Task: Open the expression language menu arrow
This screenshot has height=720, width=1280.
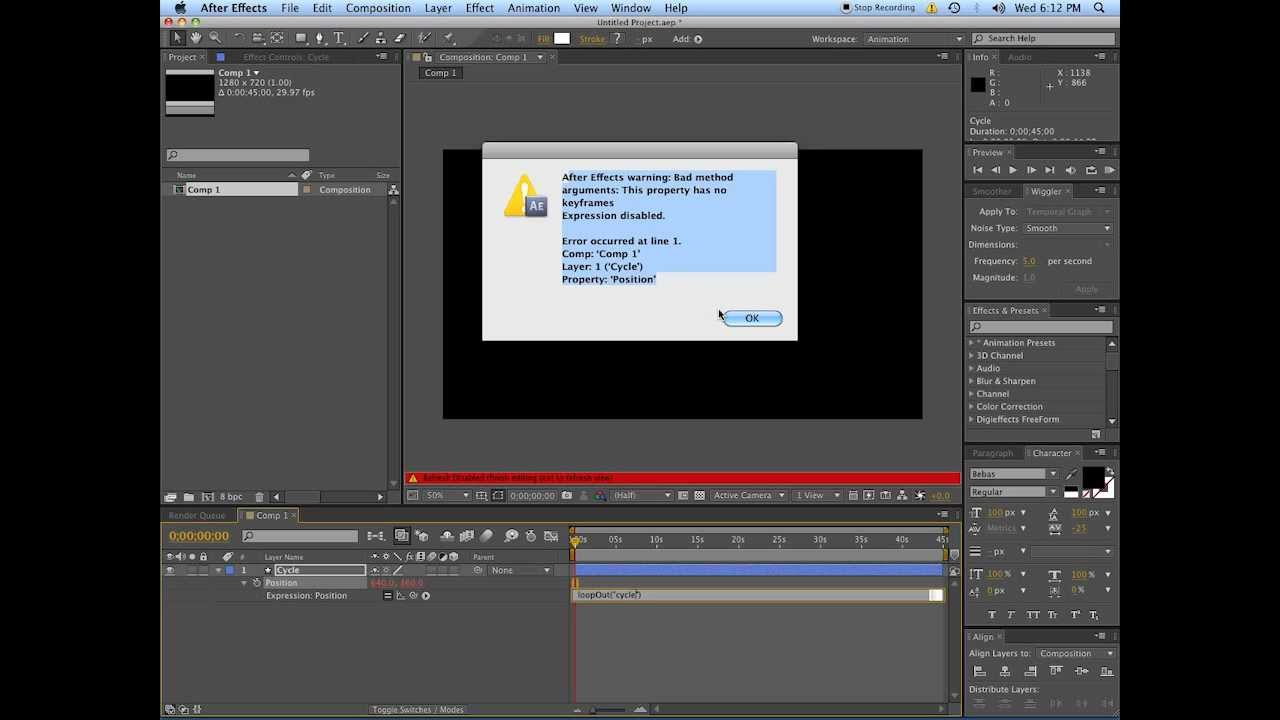Action: [x=425, y=596]
